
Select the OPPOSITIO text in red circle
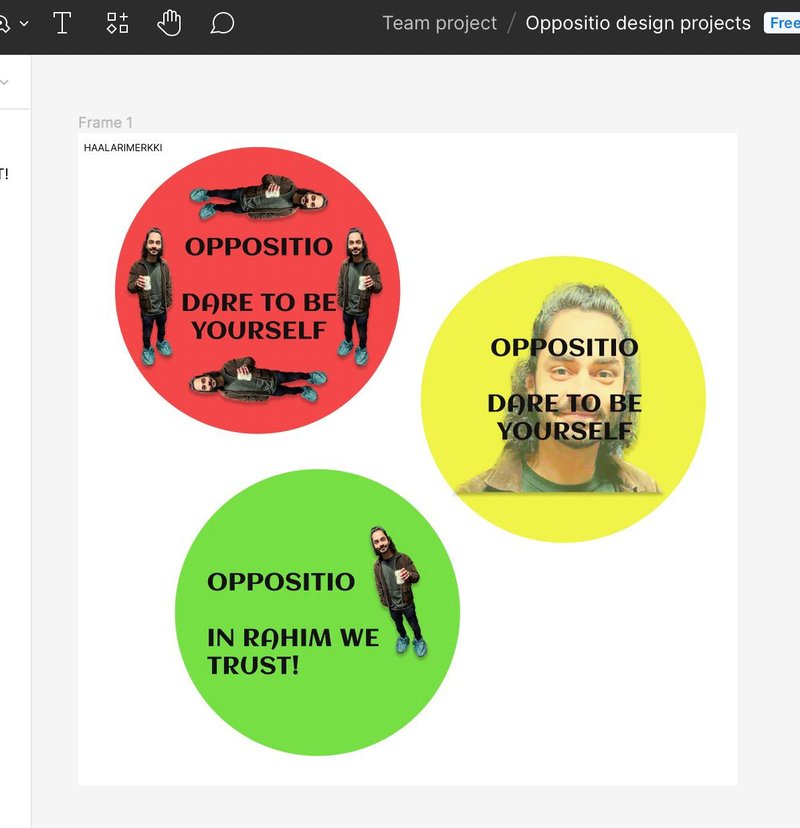(x=258, y=246)
